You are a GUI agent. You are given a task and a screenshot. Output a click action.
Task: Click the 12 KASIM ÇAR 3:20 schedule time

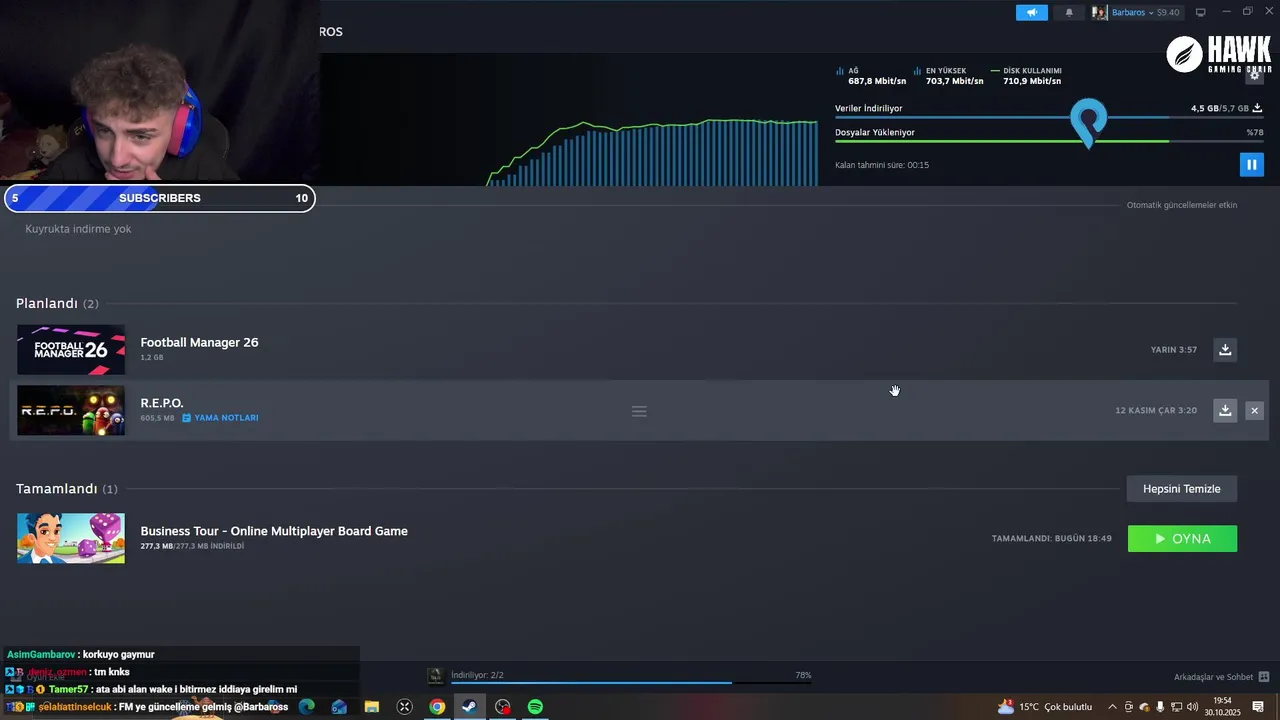point(1156,410)
